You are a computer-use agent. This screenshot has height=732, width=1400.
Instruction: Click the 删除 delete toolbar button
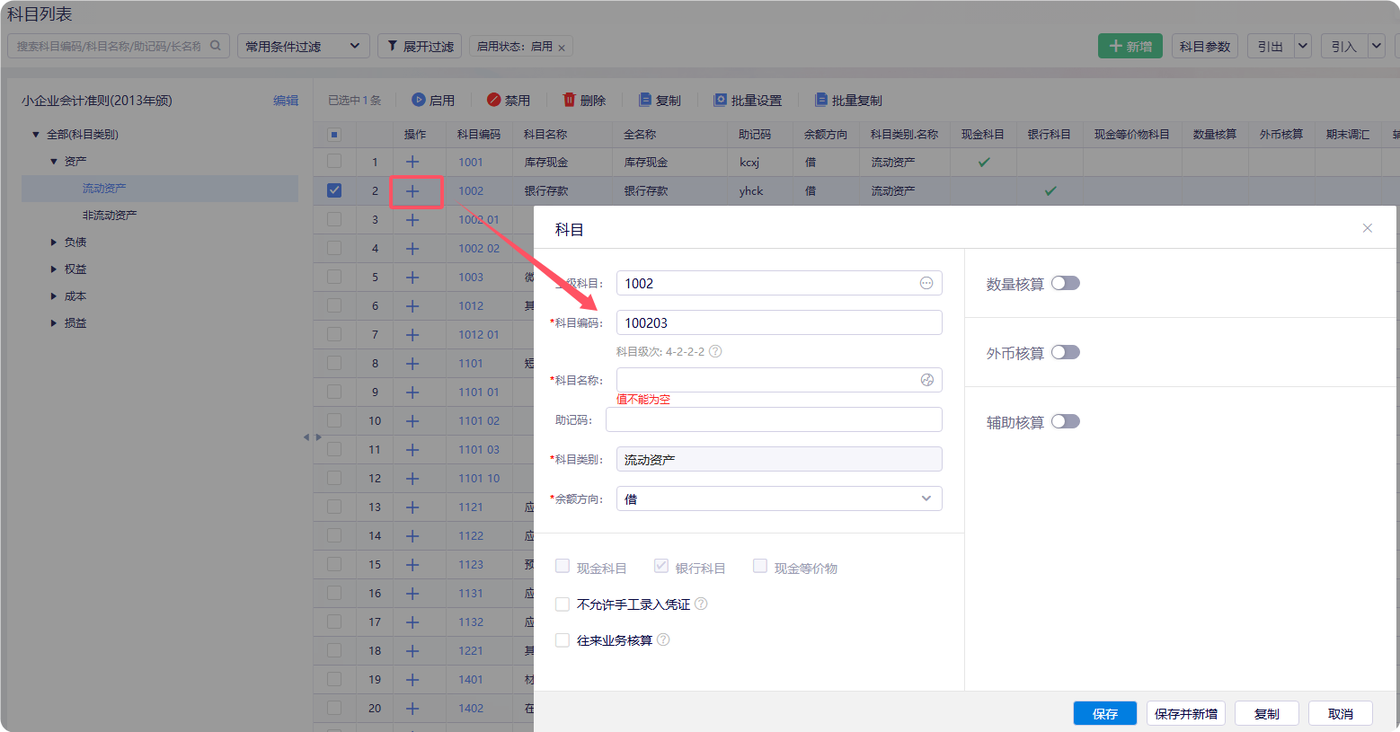584,100
